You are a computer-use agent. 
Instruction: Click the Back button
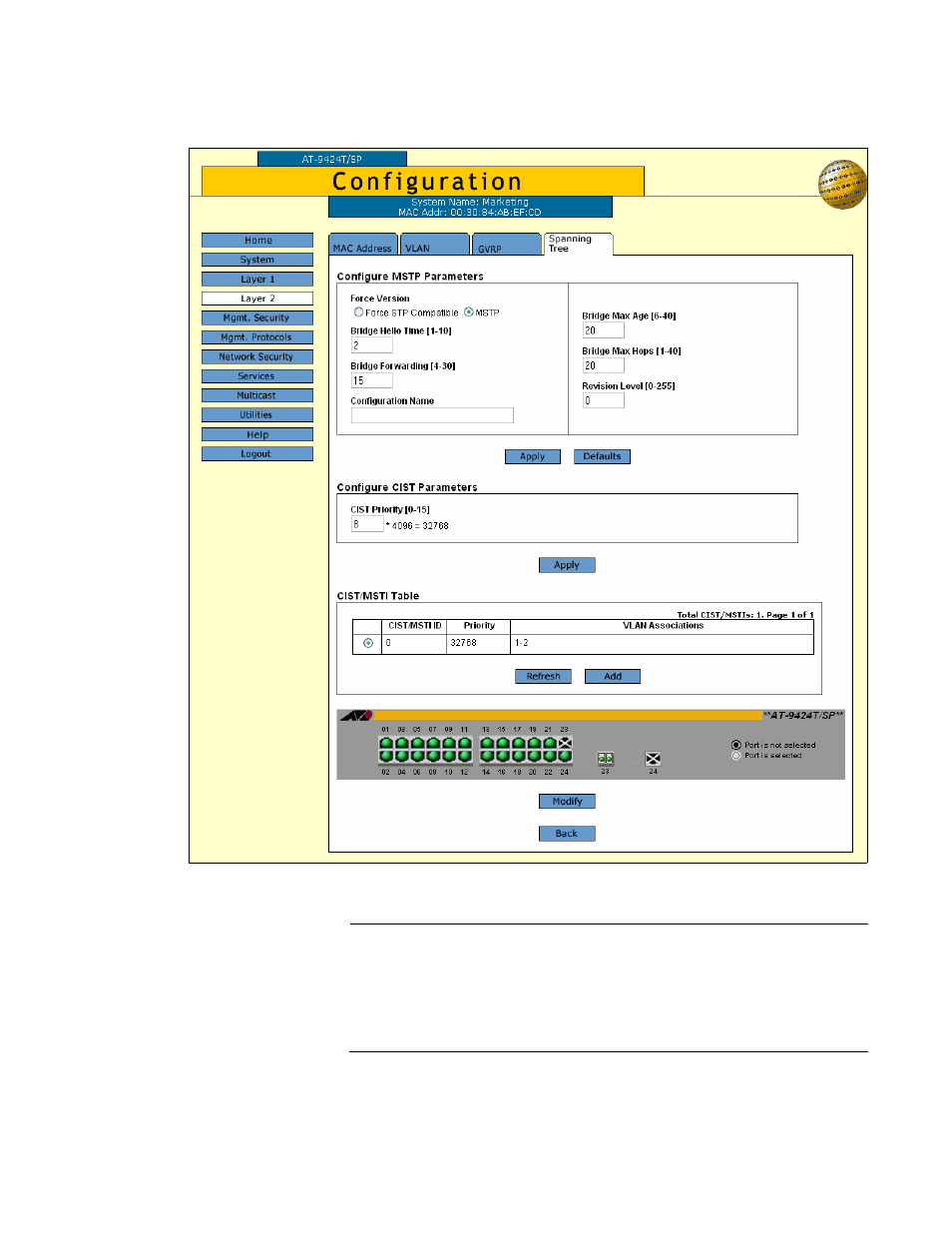[567, 833]
